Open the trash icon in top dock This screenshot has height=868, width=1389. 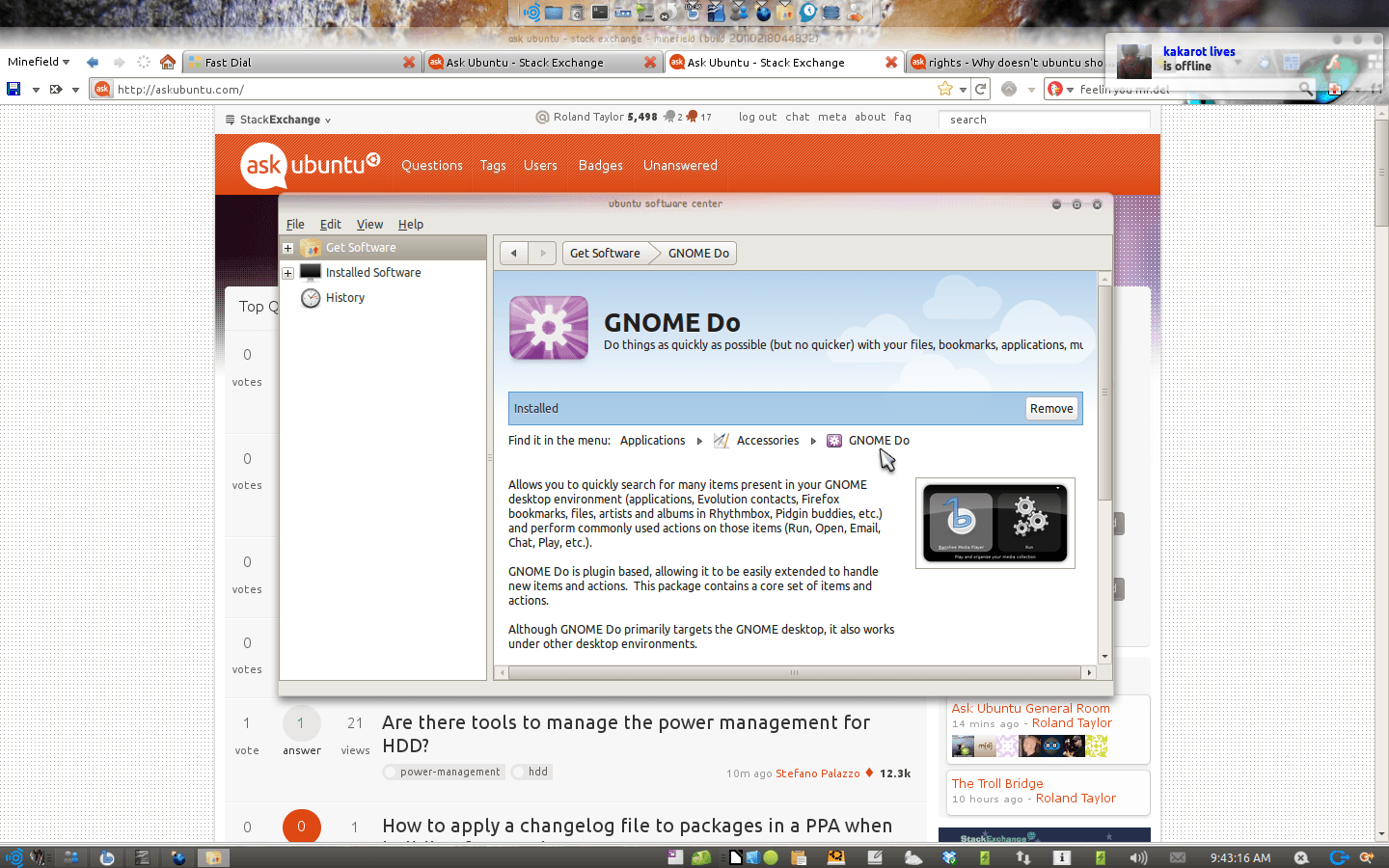(577, 13)
